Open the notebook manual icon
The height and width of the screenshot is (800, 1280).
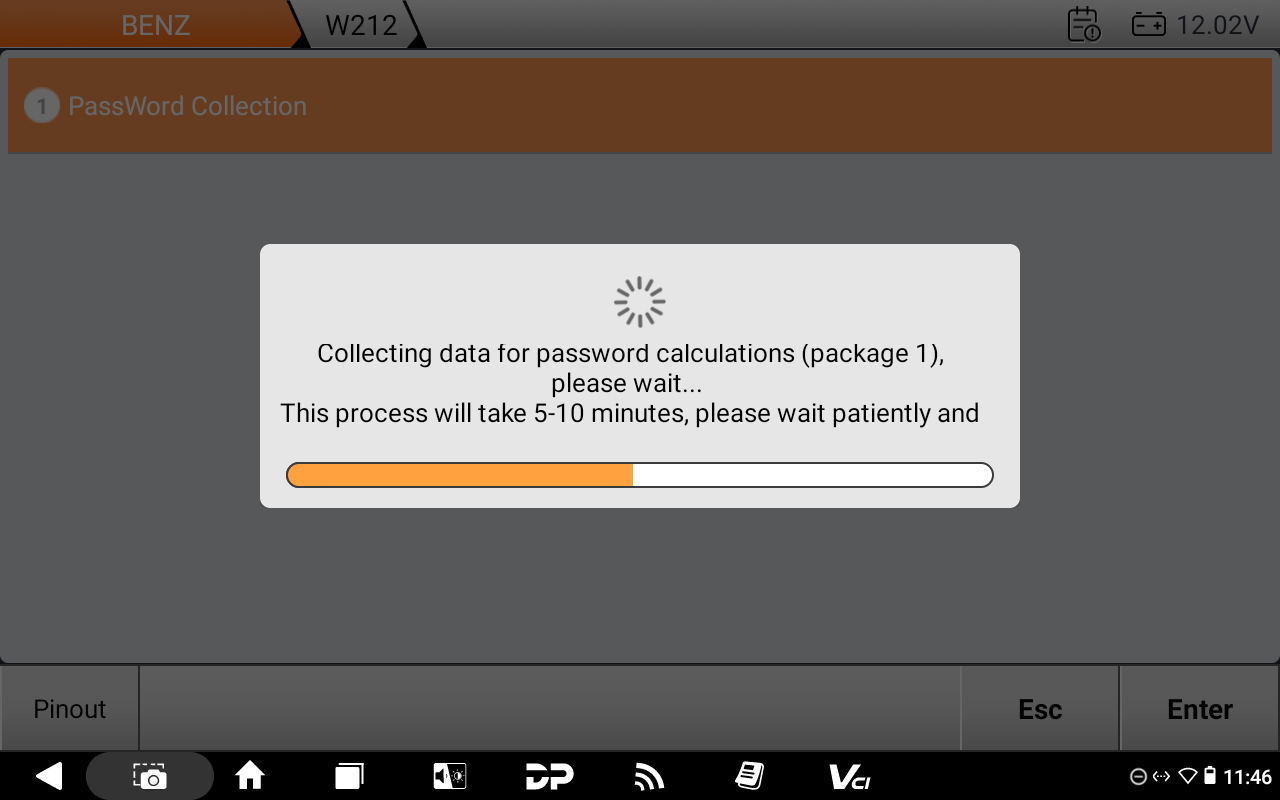coord(749,776)
